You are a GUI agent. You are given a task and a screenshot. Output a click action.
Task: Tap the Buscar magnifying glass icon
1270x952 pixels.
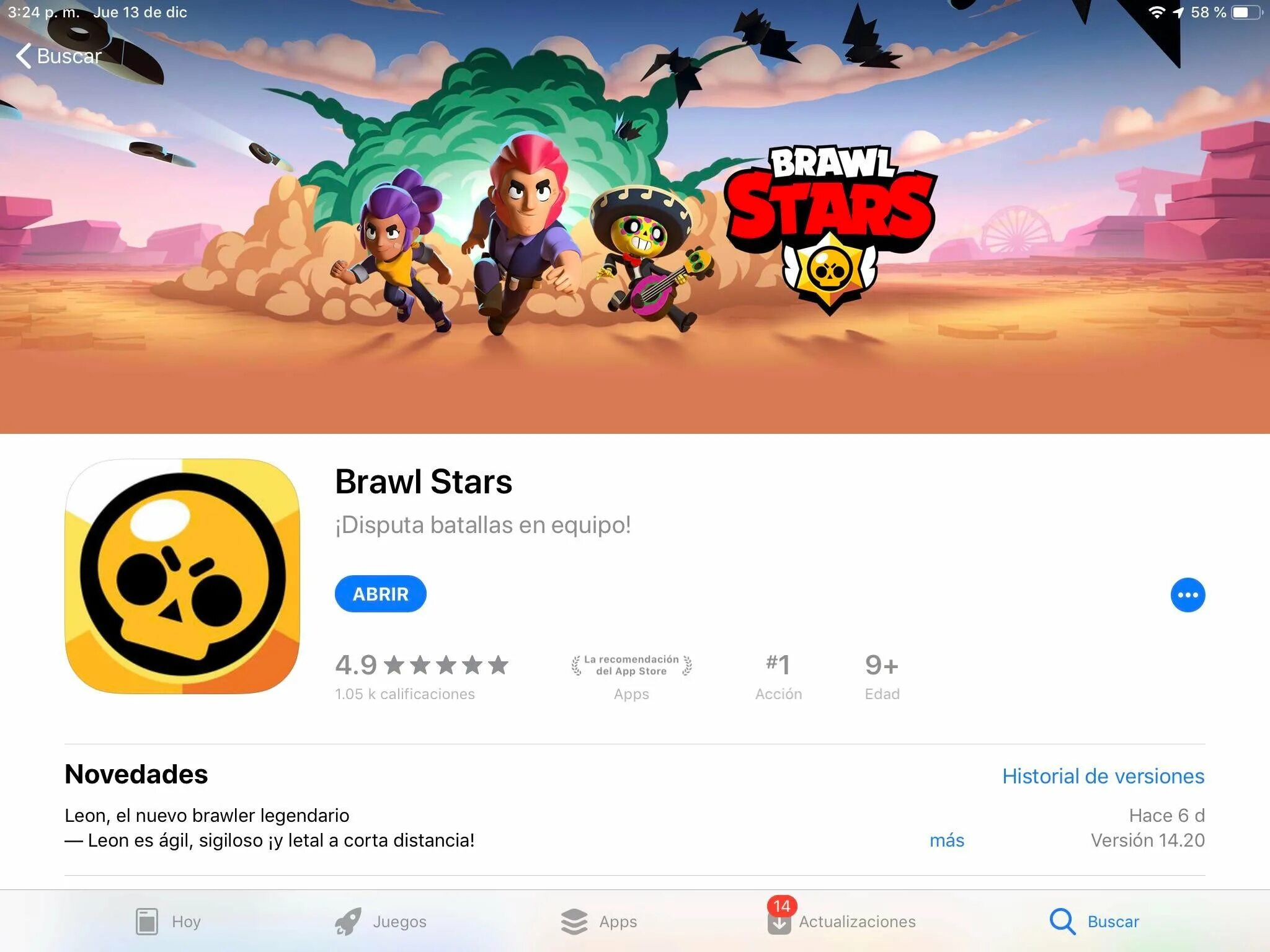(x=1062, y=922)
